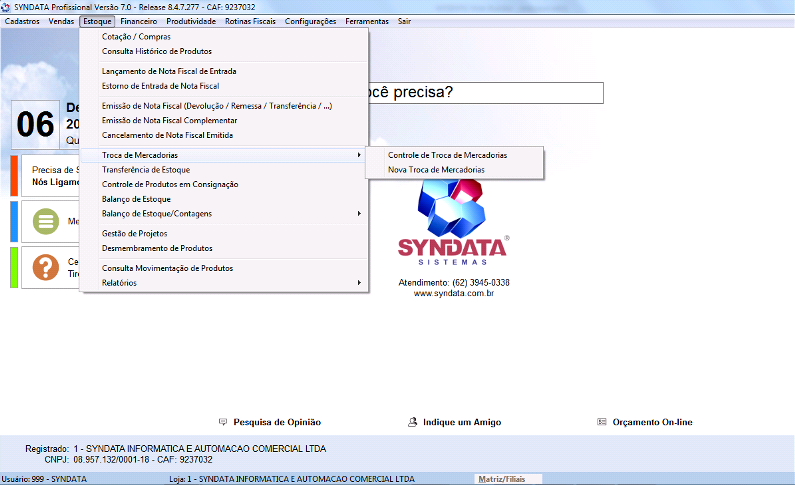The width and height of the screenshot is (795, 485).
Task: Select Controle de Produtos em Consignação
Action: pyautogui.click(x=224, y=184)
